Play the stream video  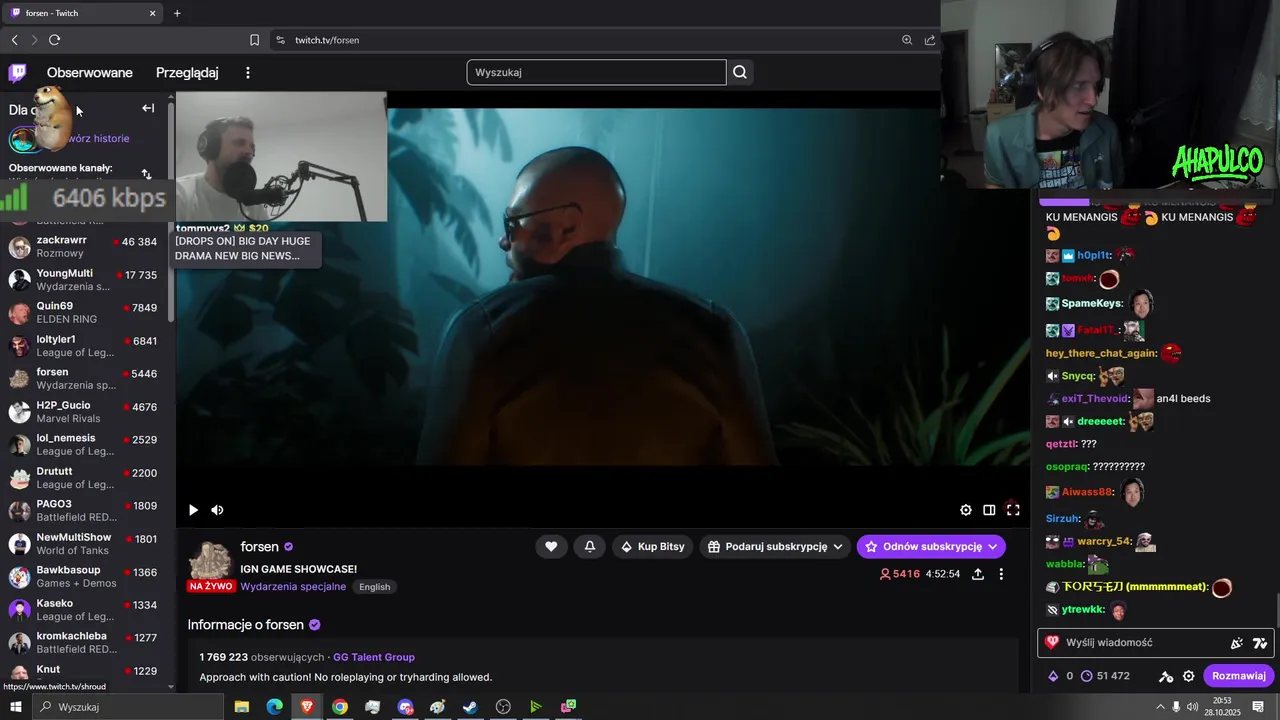pyautogui.click(x=193, y=510)
